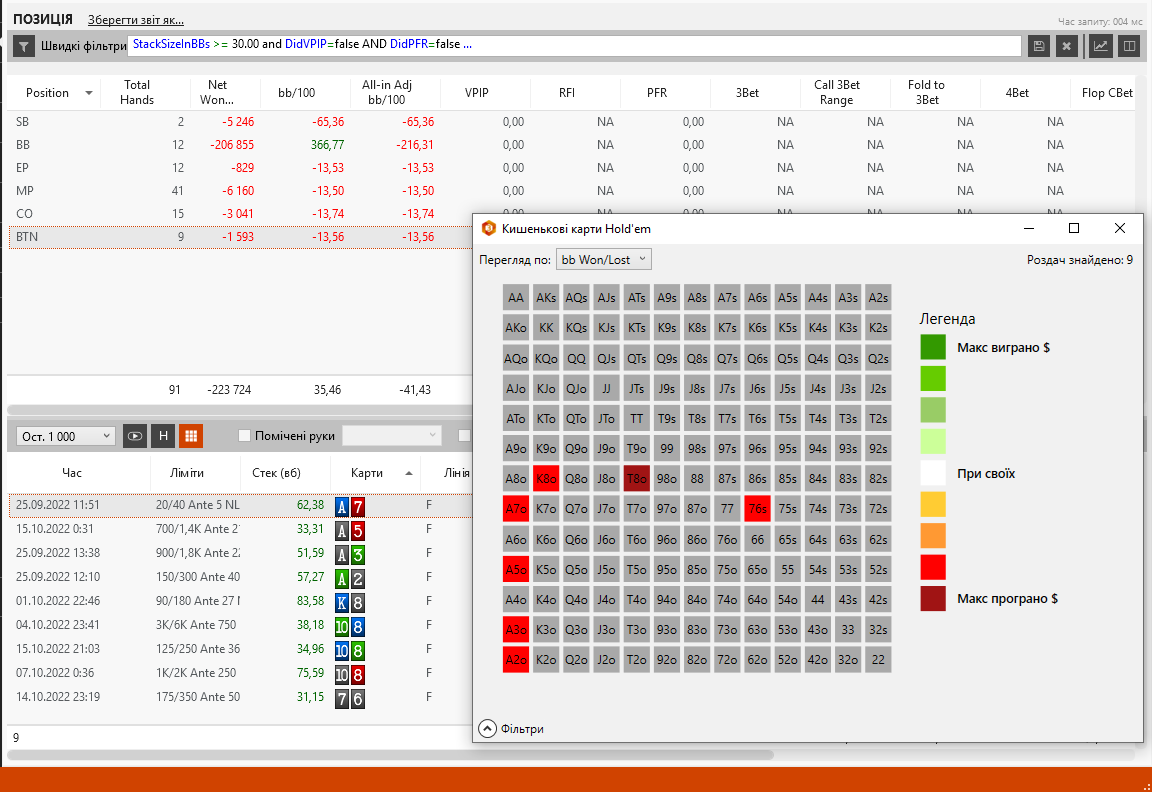Screen dimensions: 1152x792
Task: Click the dark green Макс виграно legend swatch
Action: click(933, 347)
